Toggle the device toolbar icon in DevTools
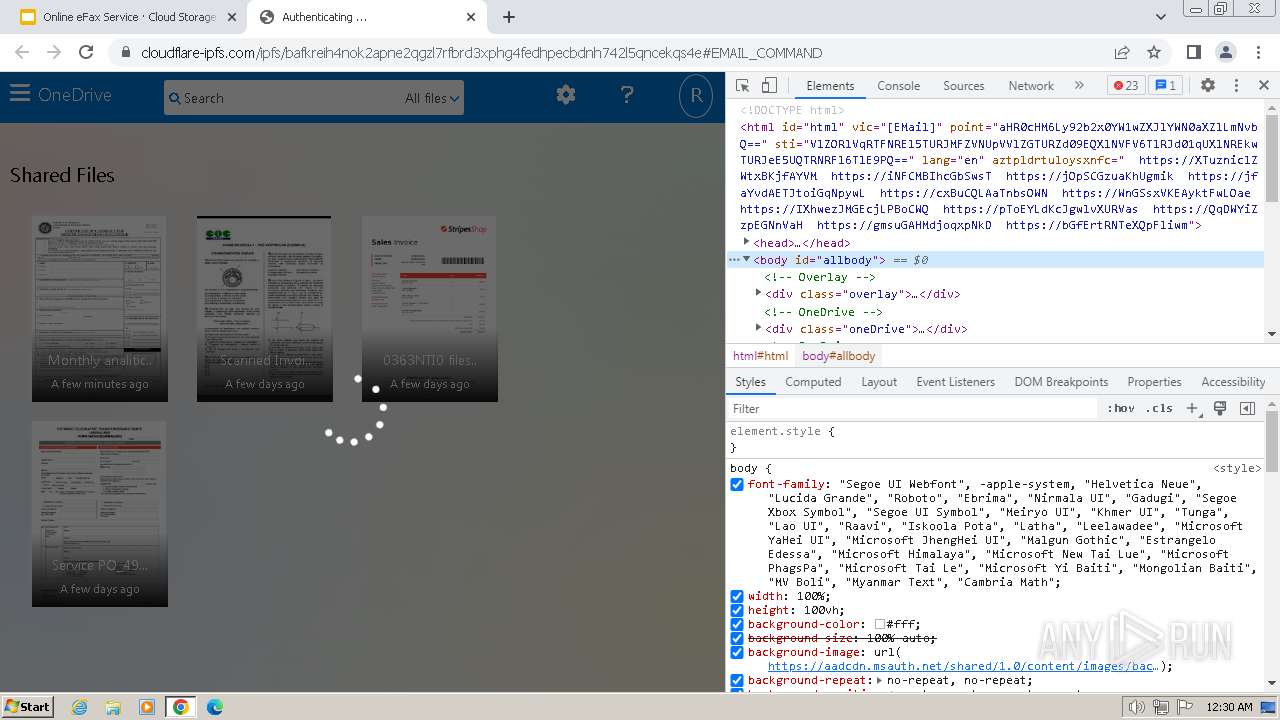 tap(769, 86)
